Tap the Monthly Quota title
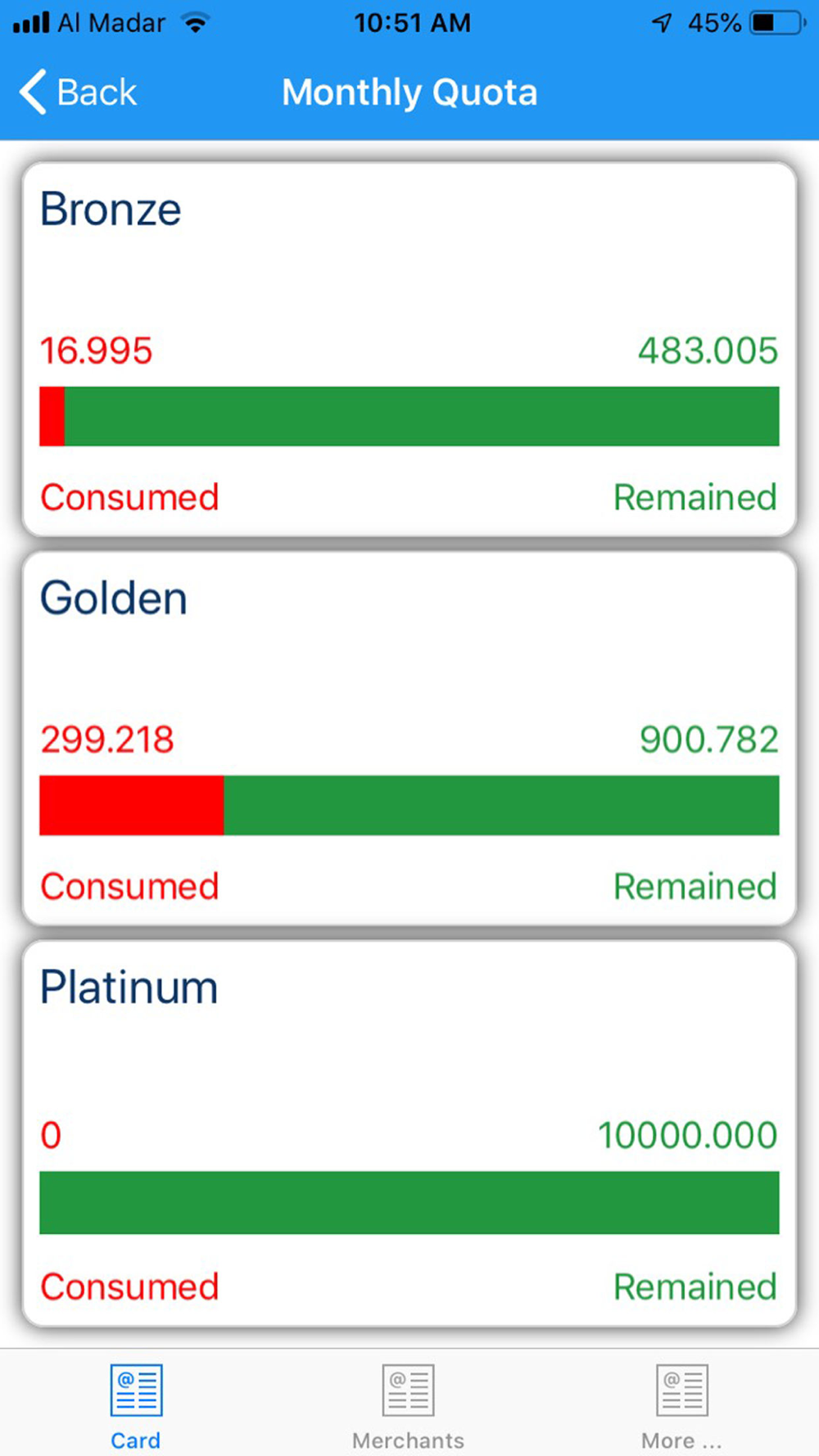This screenshot has height=1456, width=819. [x=409, y=93]
